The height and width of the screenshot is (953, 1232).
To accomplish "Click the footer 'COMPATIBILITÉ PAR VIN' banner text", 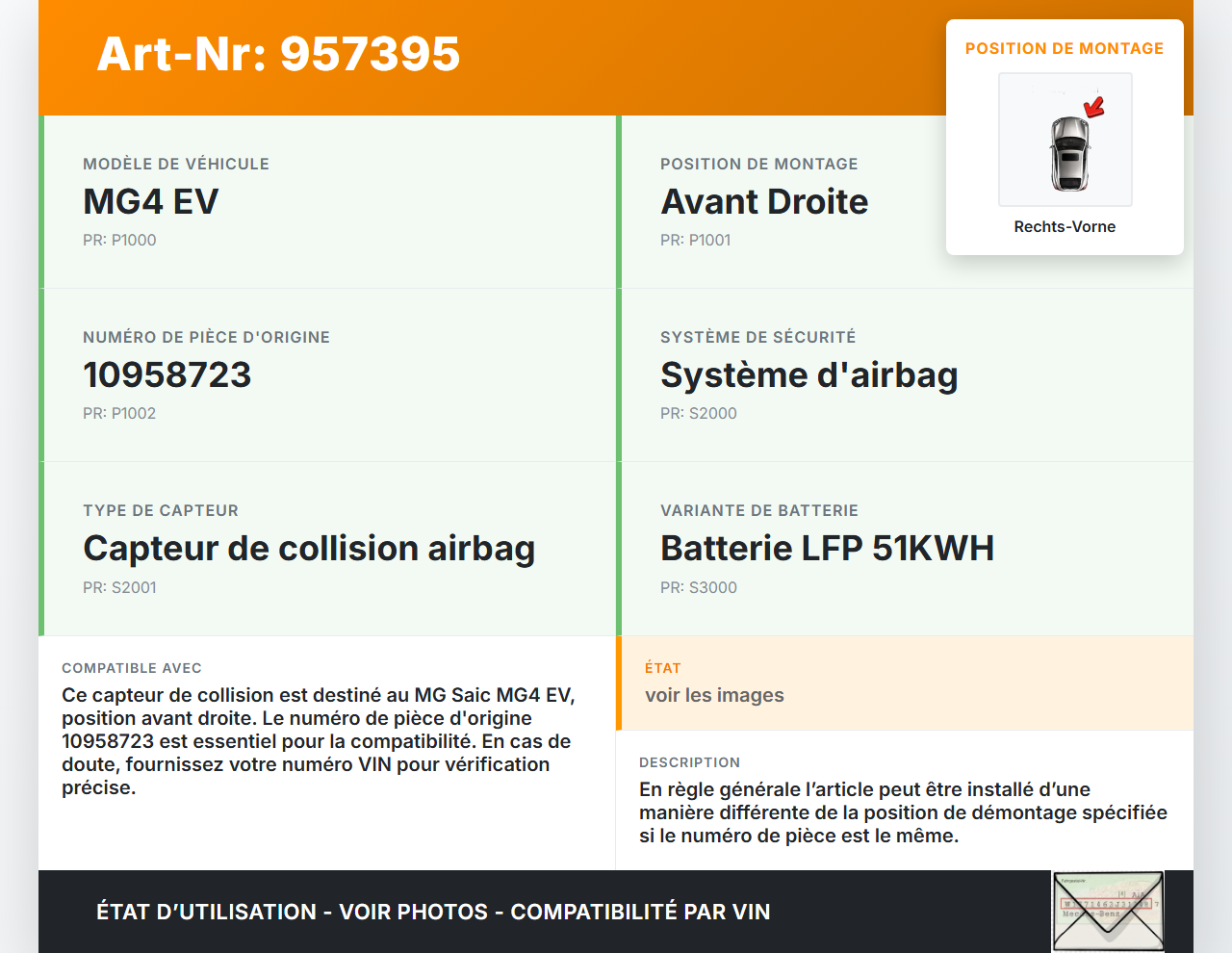I will (x=640, y=912).
